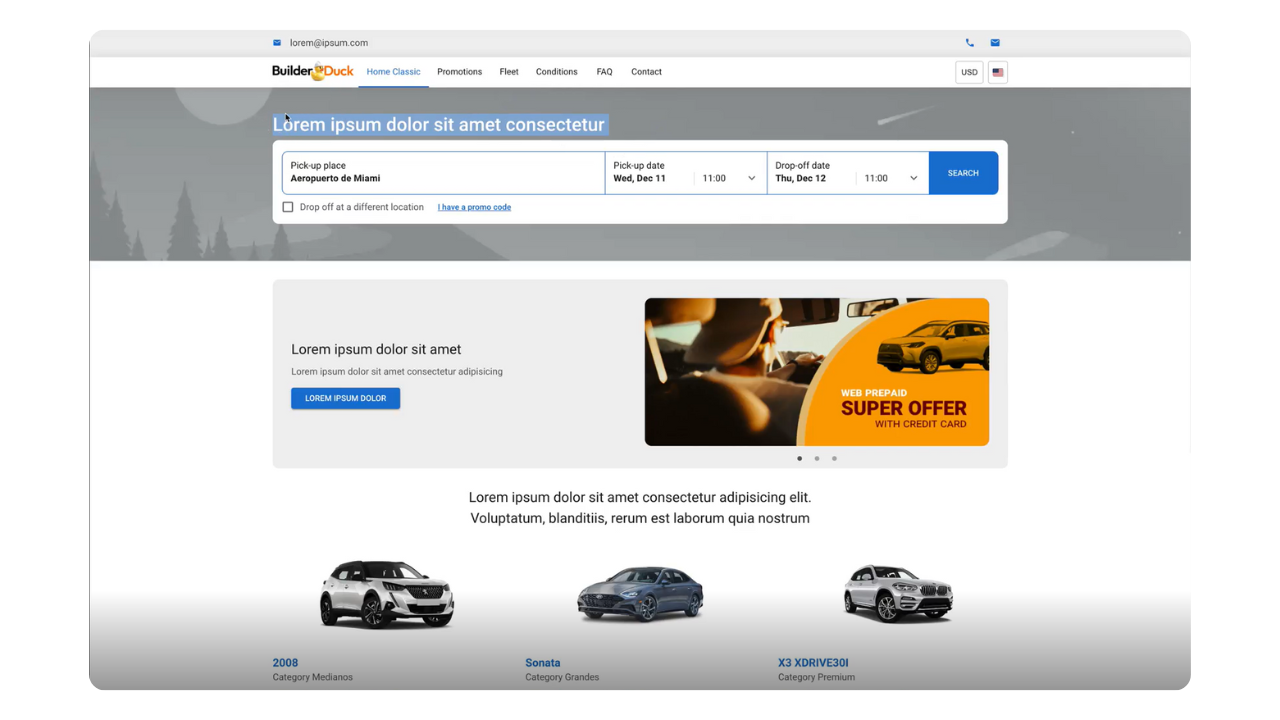Image resolution: width=1280 pixels, height=720 pixels.
Task: Click the Lorem Ipsum Dolor button
Action: pos(345,398)
